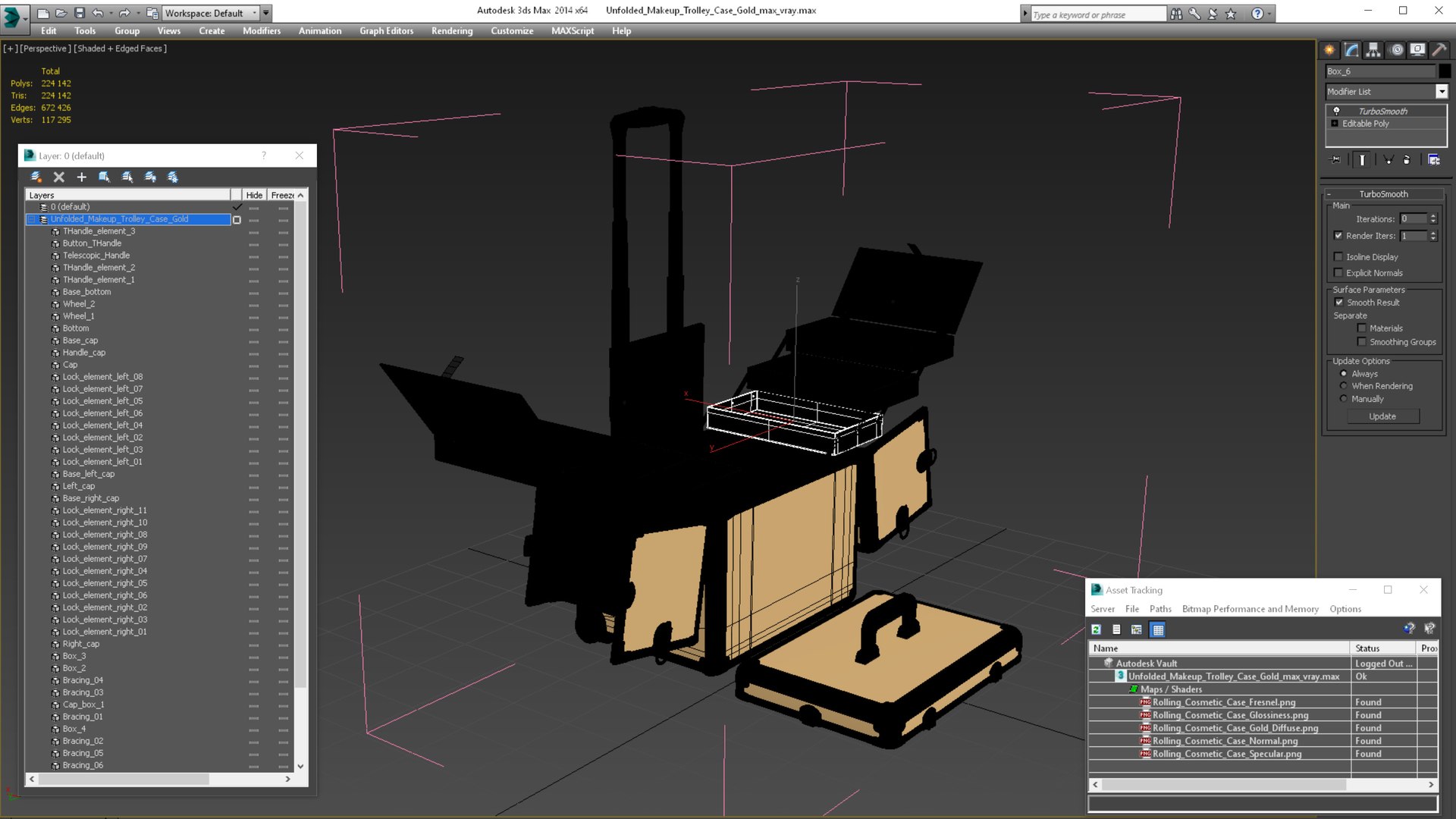
Task: Click Create New Layer icon
Action: (x=36, y=177)
